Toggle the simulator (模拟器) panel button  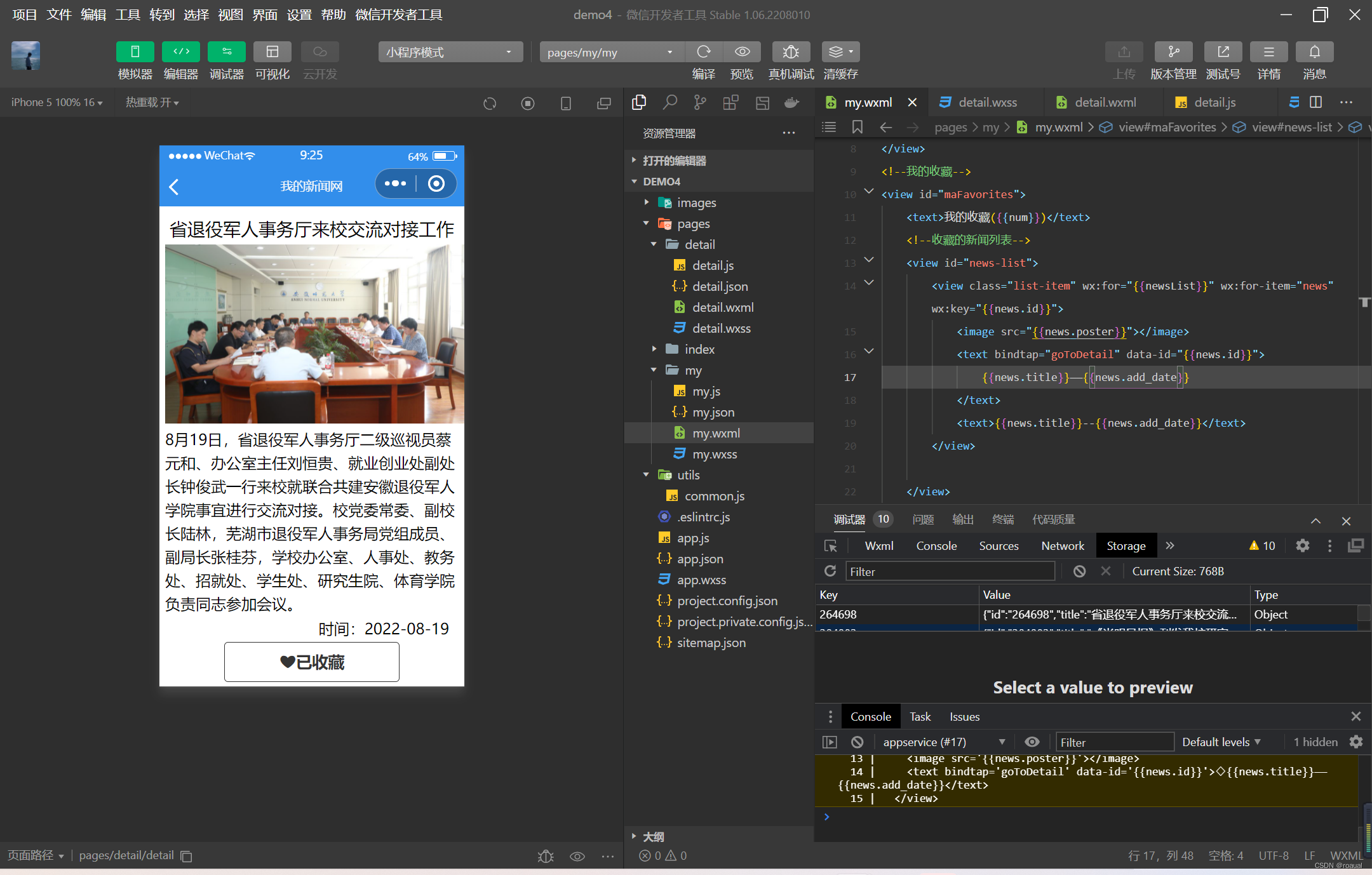pyautogui.click(x=135, y=52)
